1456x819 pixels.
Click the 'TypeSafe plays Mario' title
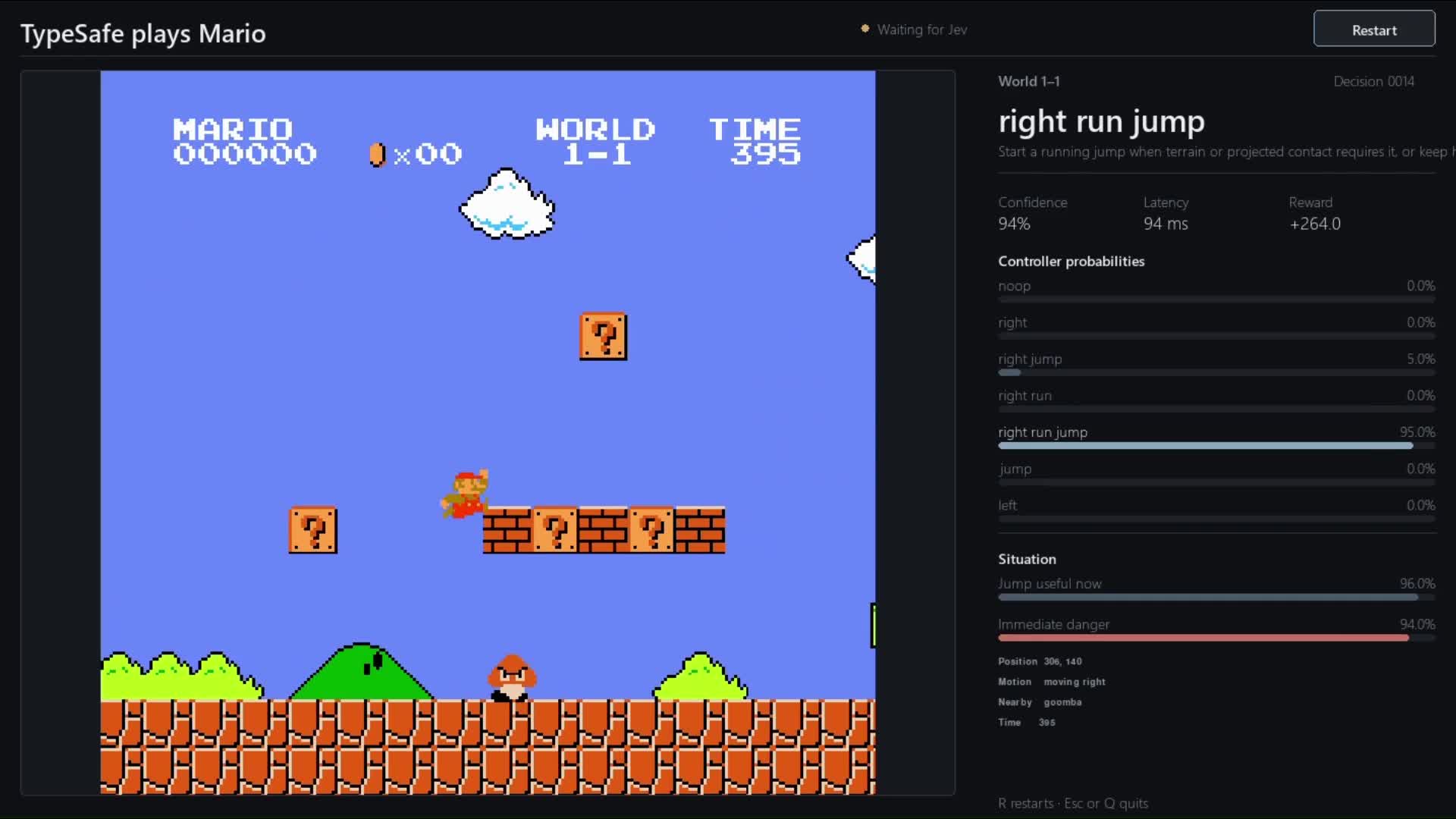[x=143, y=33]
